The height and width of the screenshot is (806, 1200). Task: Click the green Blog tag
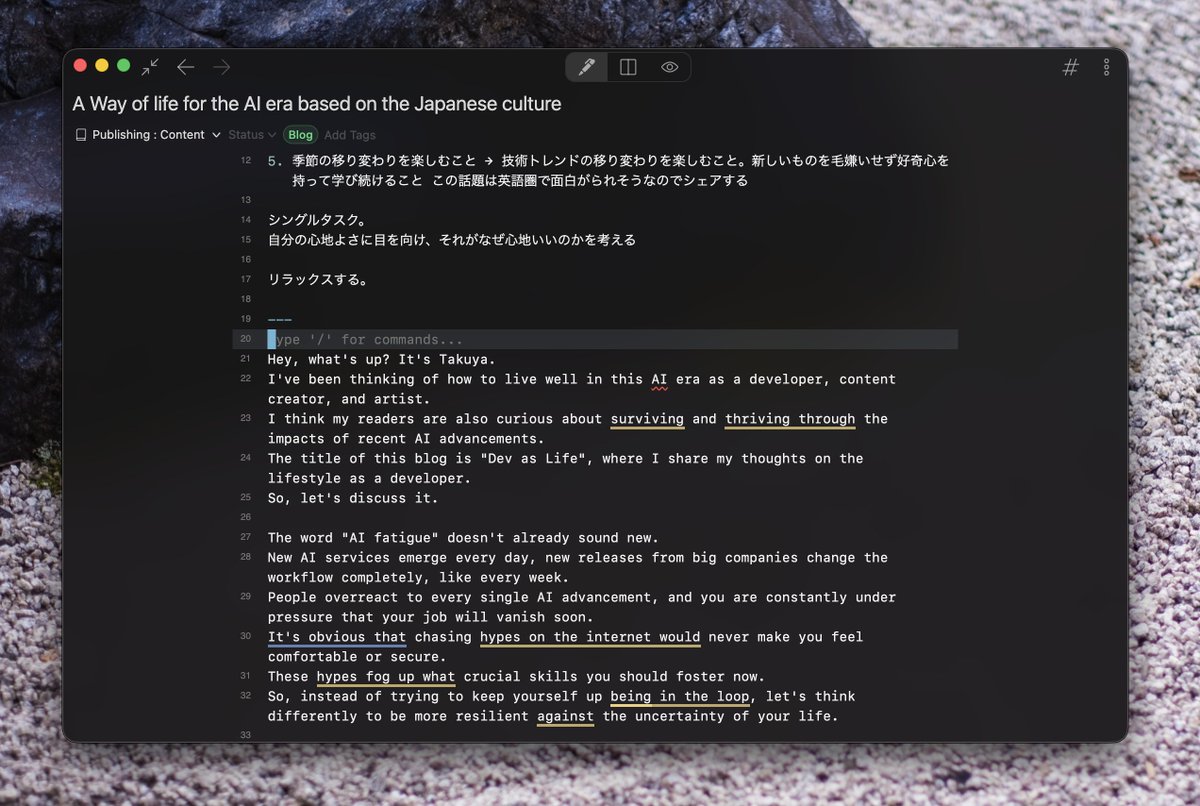tap(300, 135)
